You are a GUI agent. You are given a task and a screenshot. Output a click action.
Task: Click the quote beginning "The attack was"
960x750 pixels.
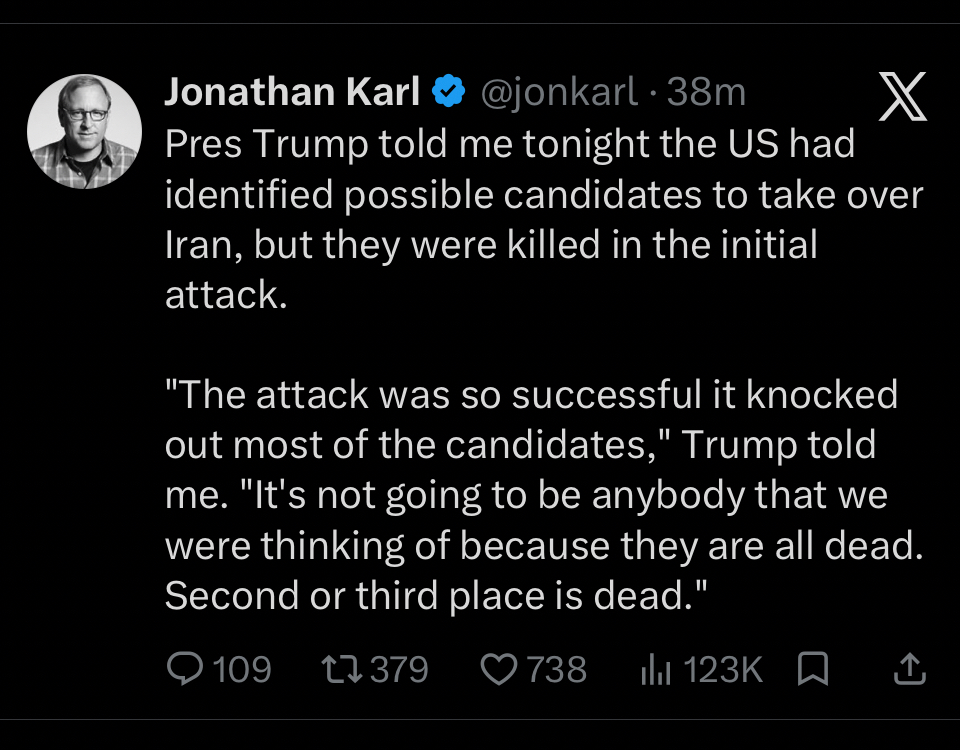[x=530, y=394]
